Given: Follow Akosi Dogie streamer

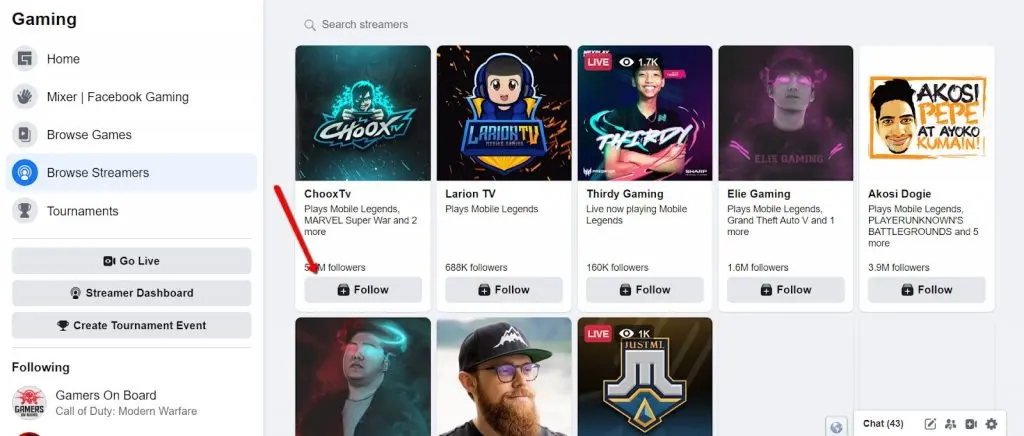Looking at the screenshot, I should coord(926,290).
